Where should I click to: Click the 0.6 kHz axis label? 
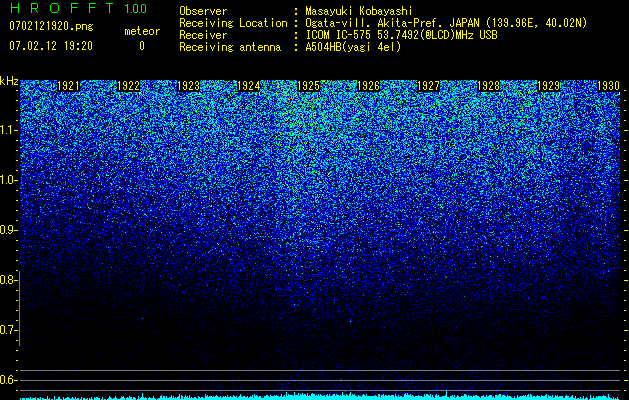[x=8, y=380]
